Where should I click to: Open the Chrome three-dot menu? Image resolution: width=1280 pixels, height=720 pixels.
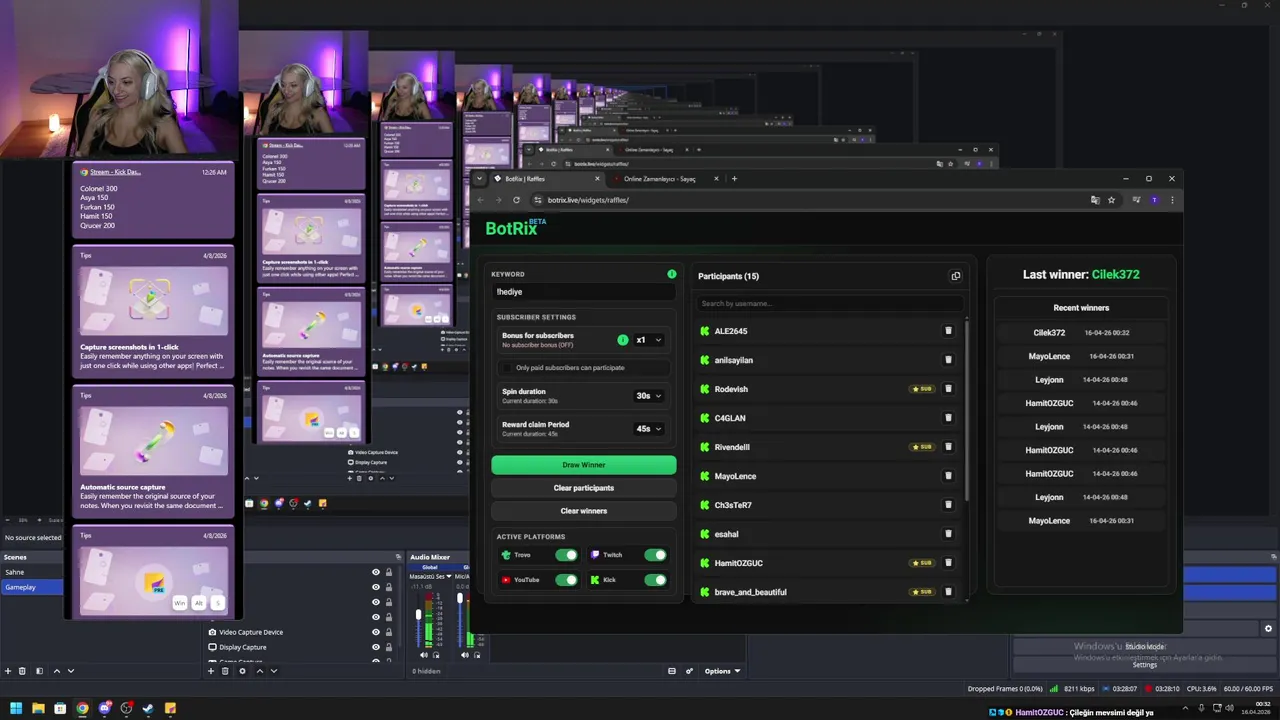1172,200
